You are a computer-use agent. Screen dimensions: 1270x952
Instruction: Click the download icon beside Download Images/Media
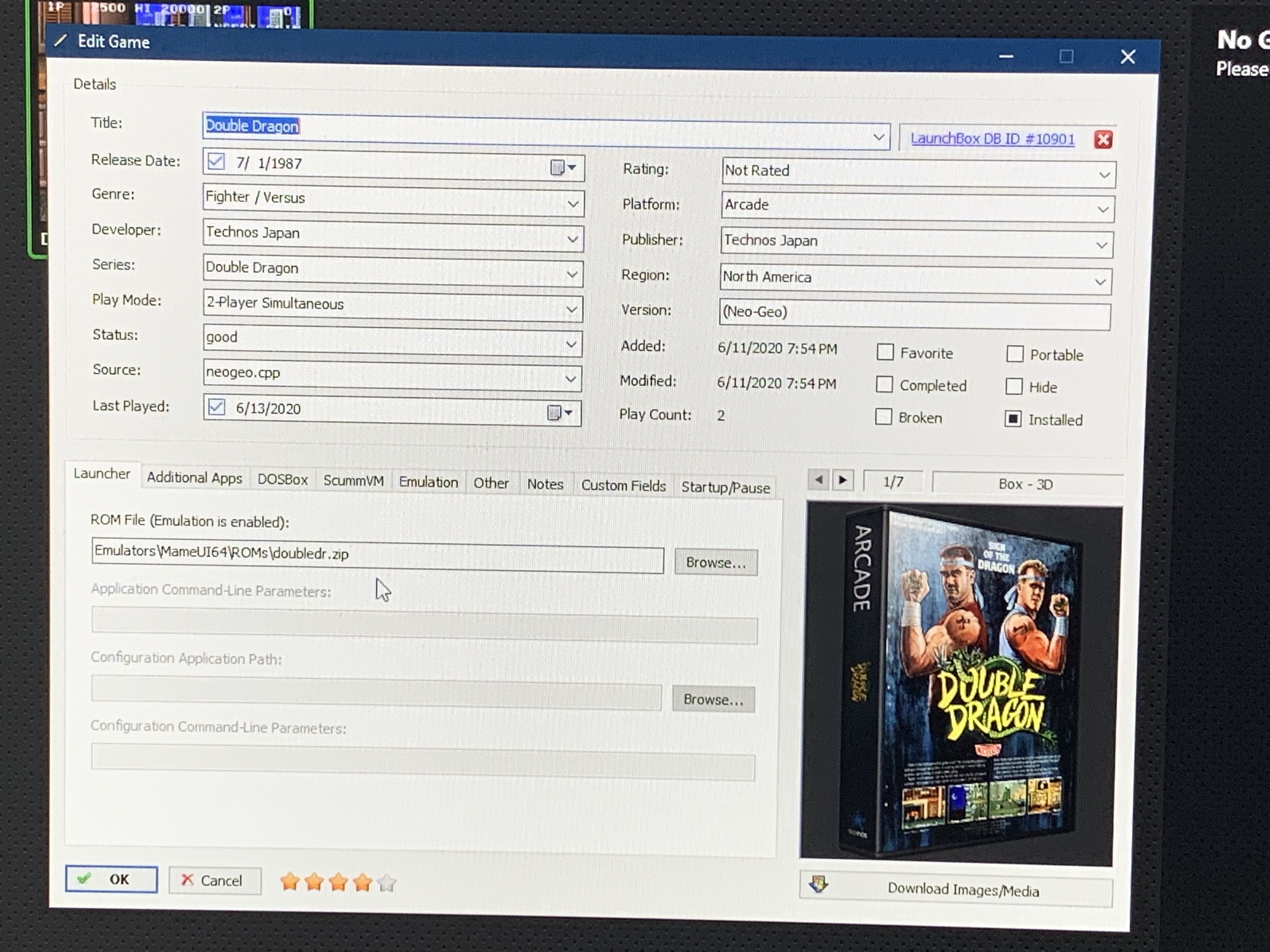point(818,884)
